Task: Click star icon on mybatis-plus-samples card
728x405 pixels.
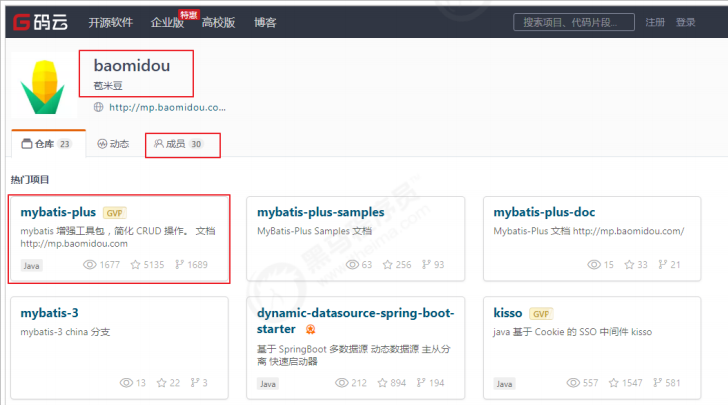Action: [388, 265]
